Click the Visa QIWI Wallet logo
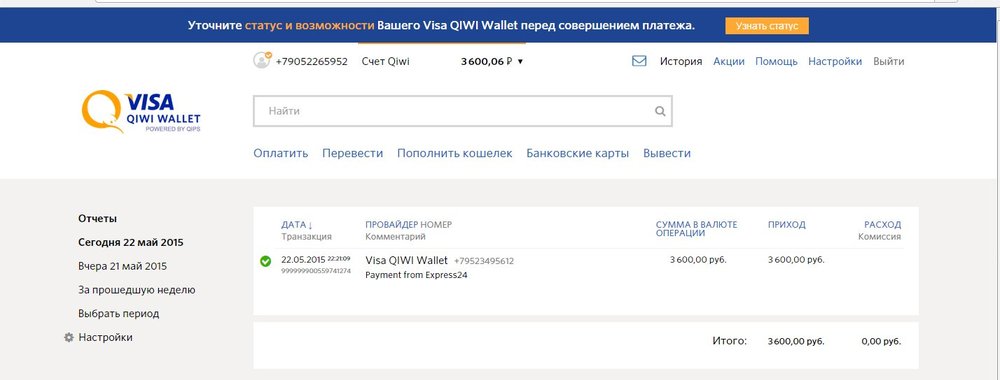1000x380 pixels. [x=142, y=111]
